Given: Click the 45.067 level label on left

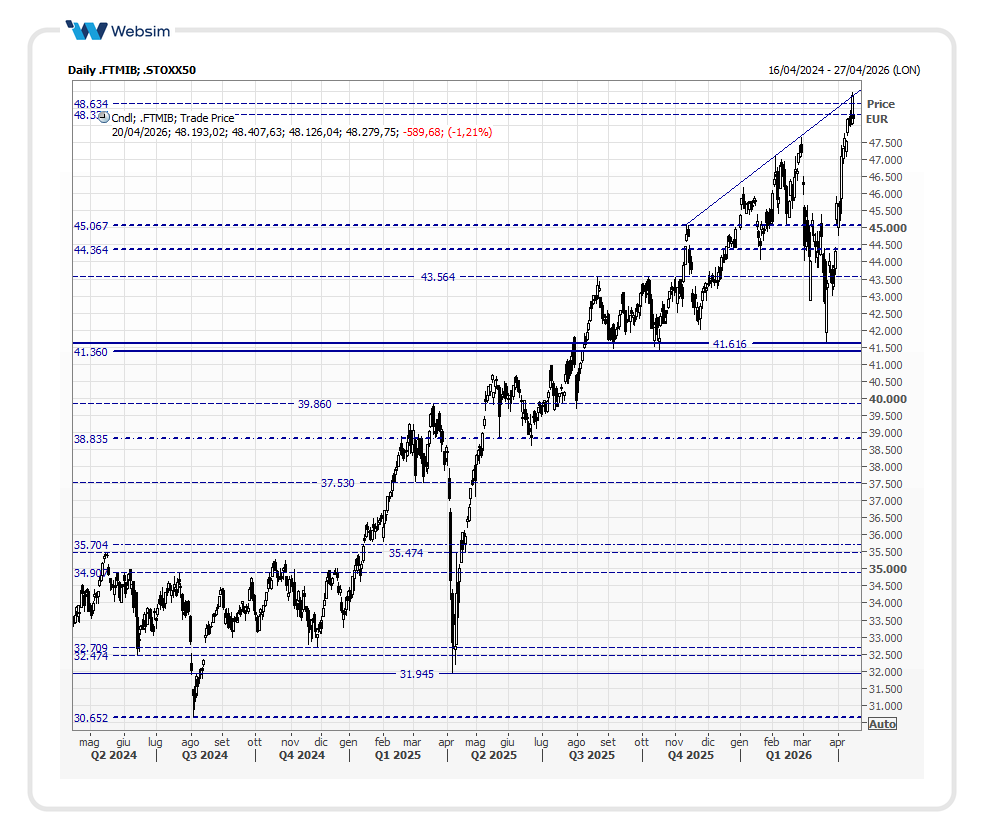Looking at the screenshot, I should click(x=91, y=226).
